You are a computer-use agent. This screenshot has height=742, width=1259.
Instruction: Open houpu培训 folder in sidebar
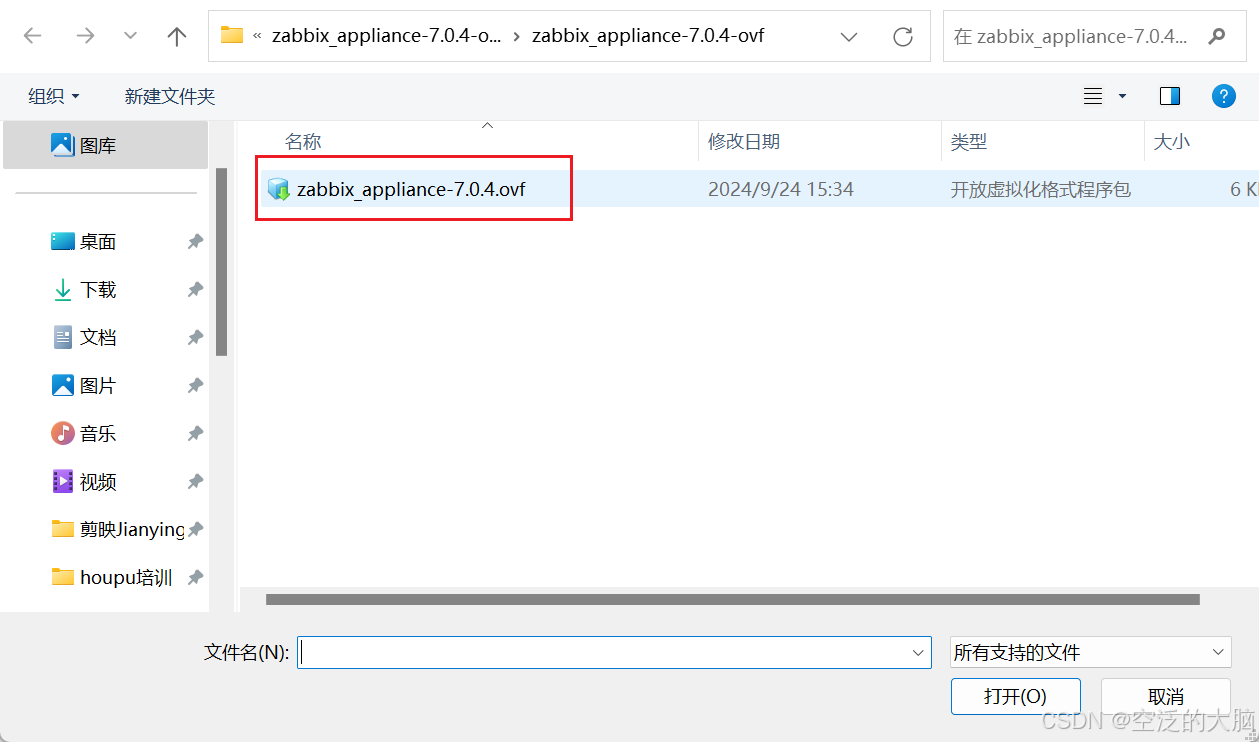(x=112, y=577)
